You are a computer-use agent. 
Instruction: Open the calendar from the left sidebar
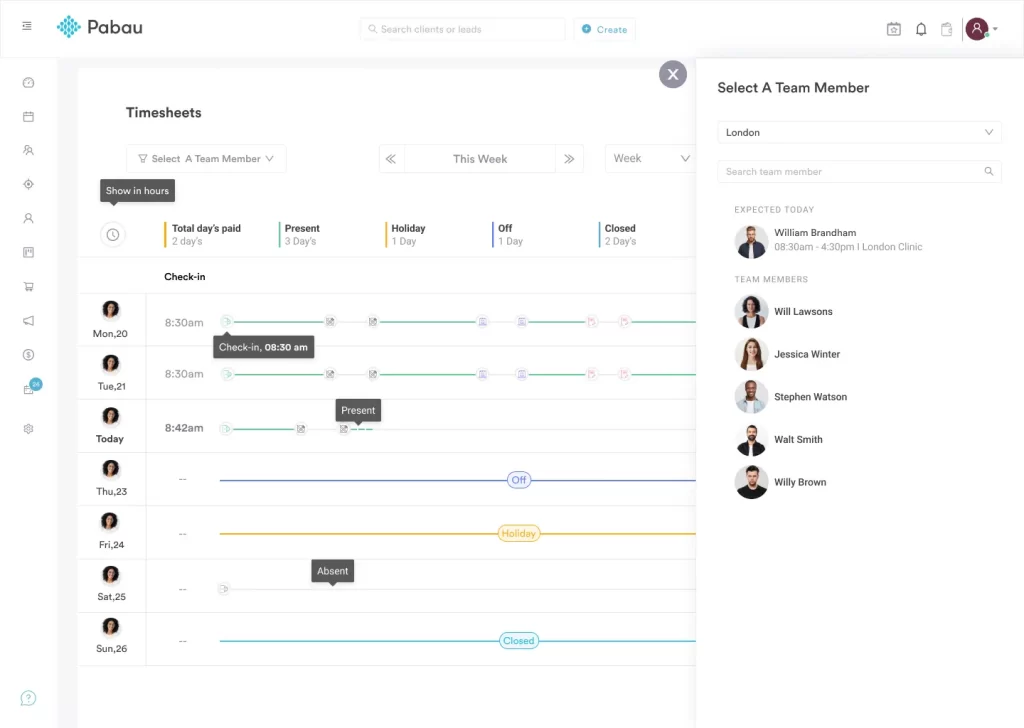click(x=28, y=116)
